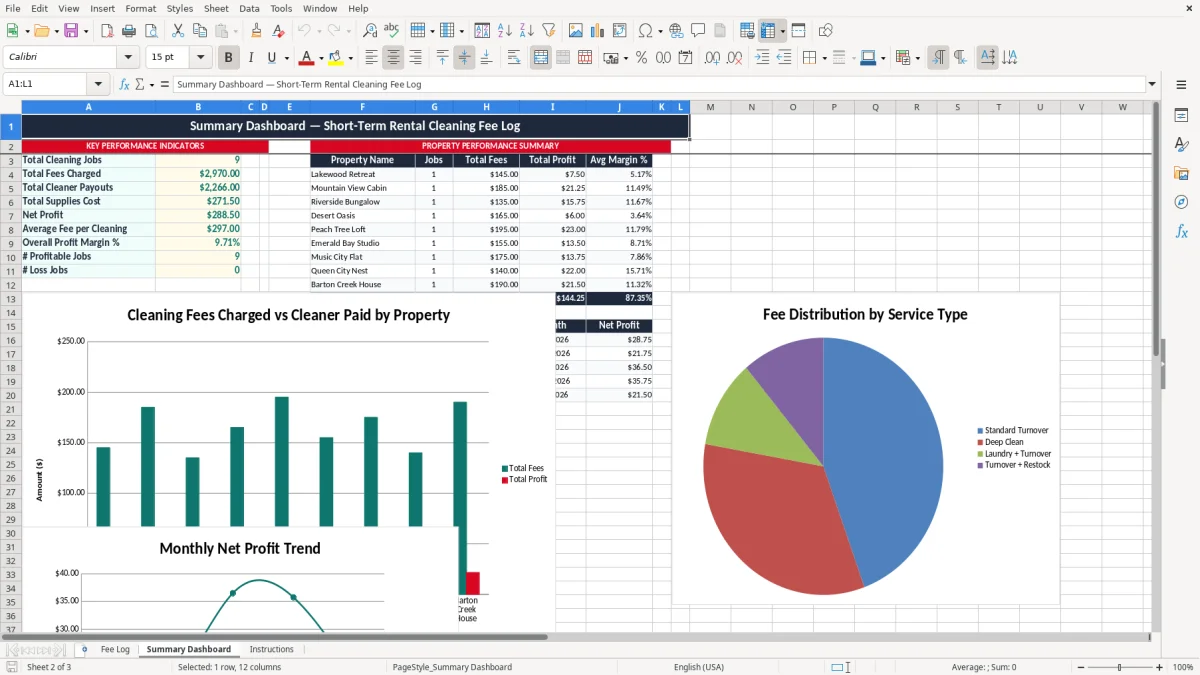The height and width of the screenshot is (675, 1200).
Task: Toggle Center Vertically alignment
Action: click(464, 58)
